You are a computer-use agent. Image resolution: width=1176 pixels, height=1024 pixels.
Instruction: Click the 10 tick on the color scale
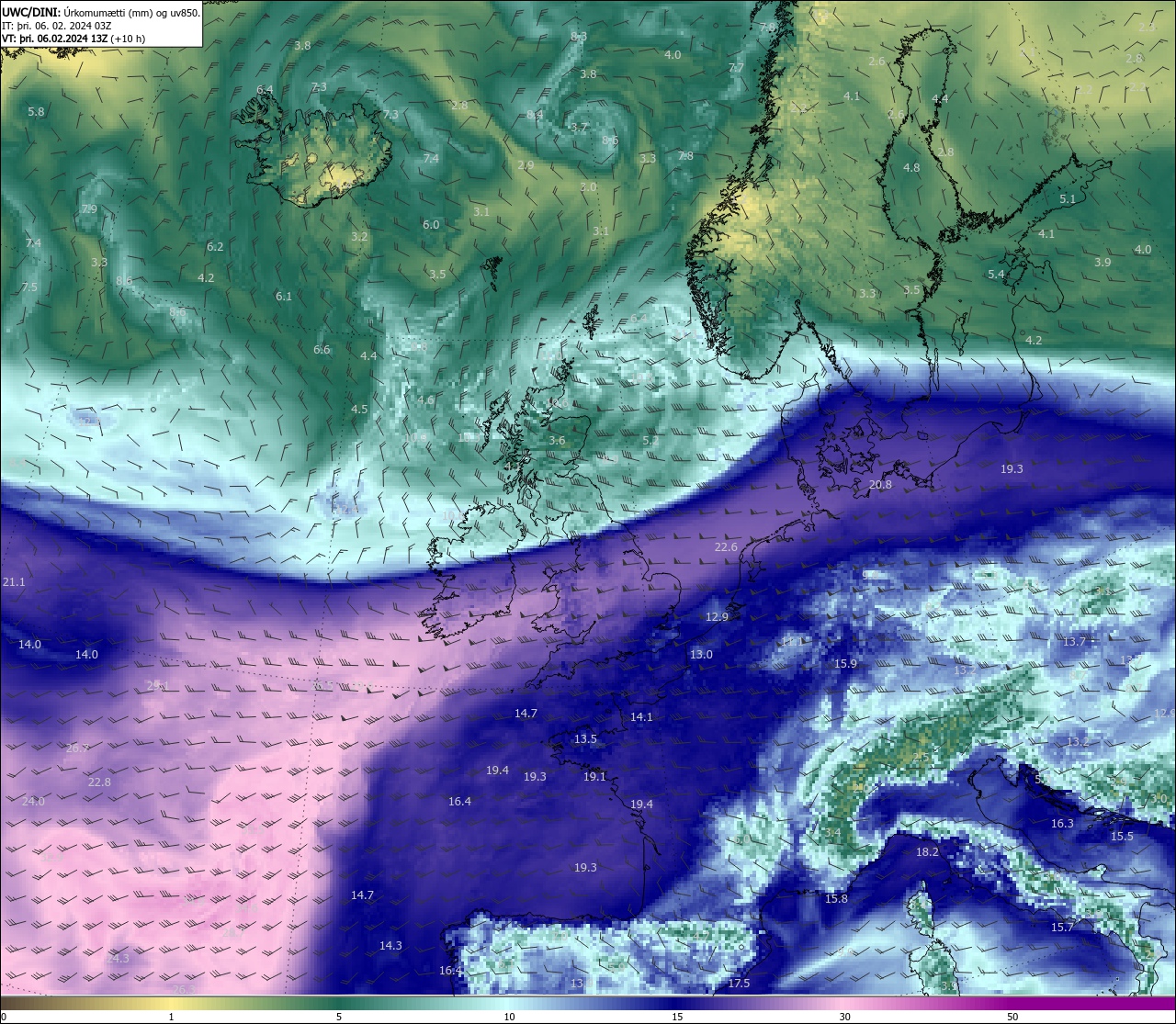509,1017
